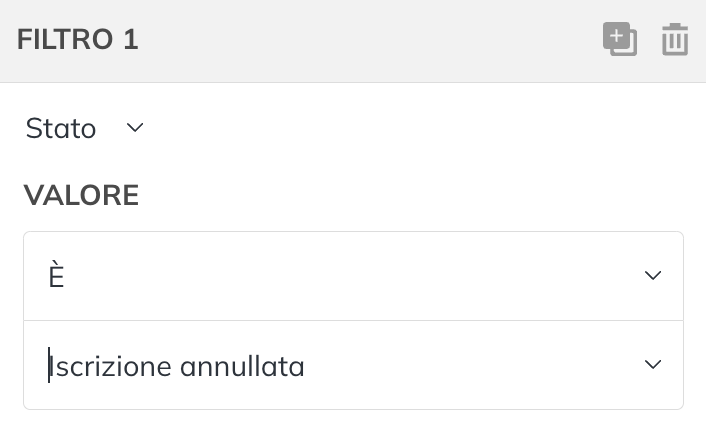706x436 pixels.
Task: Click the chevron next to Stato
Action: tap(135, 128)
